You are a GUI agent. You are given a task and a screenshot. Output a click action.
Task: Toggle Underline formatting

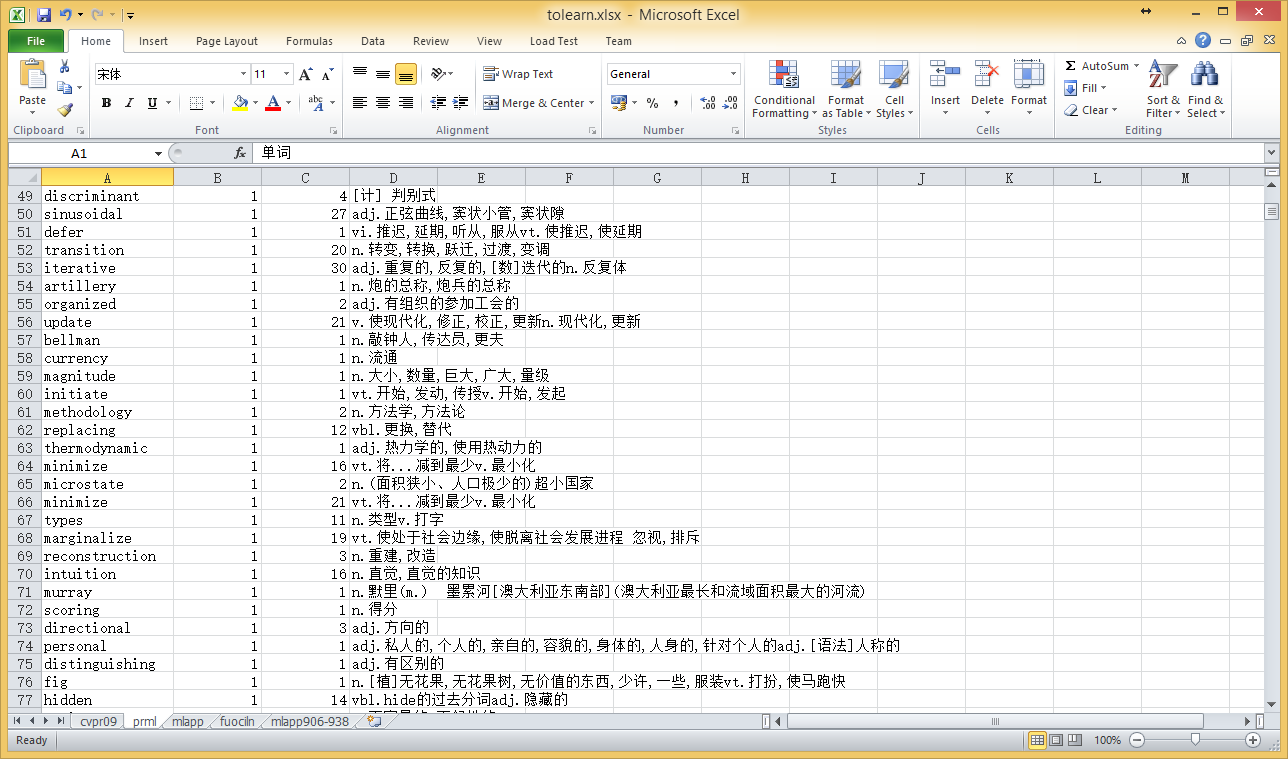pos(152,103)
